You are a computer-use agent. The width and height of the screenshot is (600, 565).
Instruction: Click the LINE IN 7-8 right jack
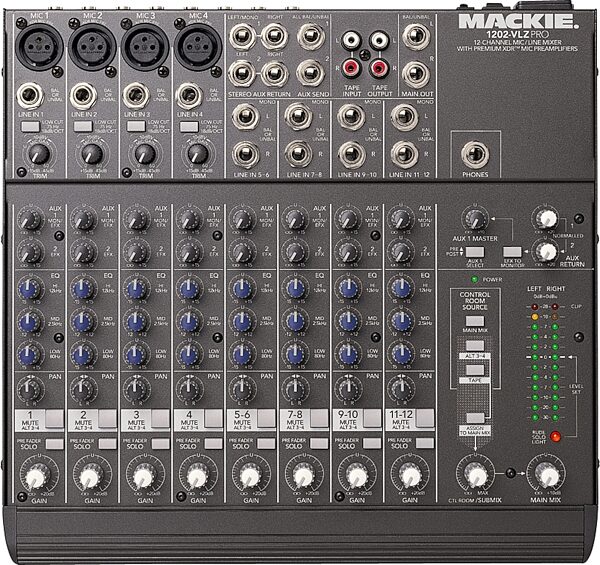298,154
